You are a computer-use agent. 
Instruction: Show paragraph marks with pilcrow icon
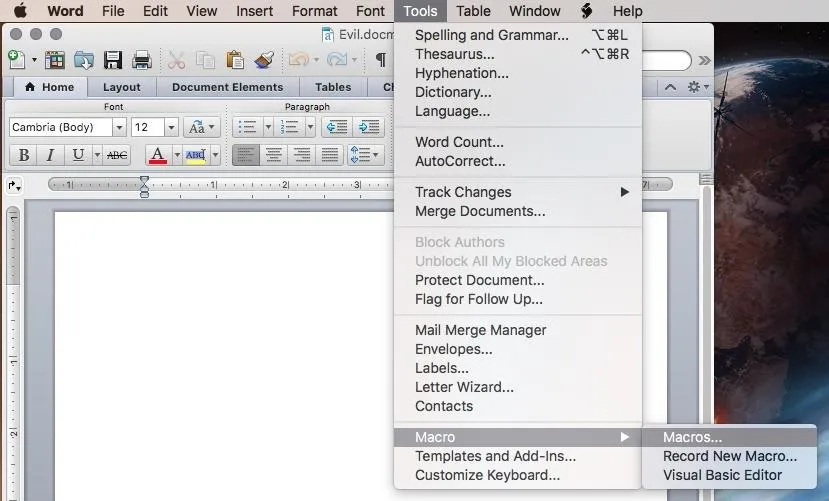[381, 60]
